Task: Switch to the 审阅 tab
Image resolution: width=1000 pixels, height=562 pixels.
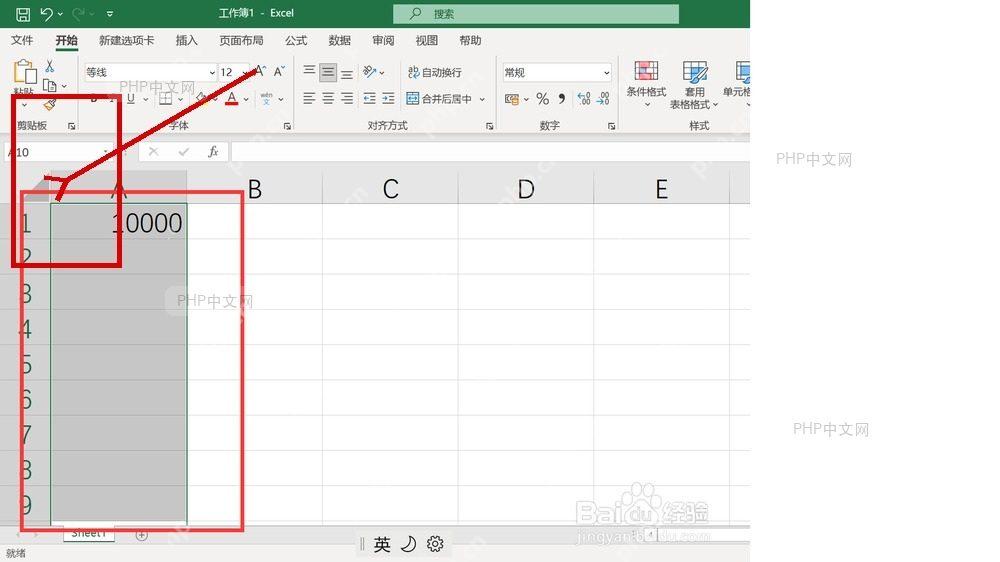Action: [383, 40]
